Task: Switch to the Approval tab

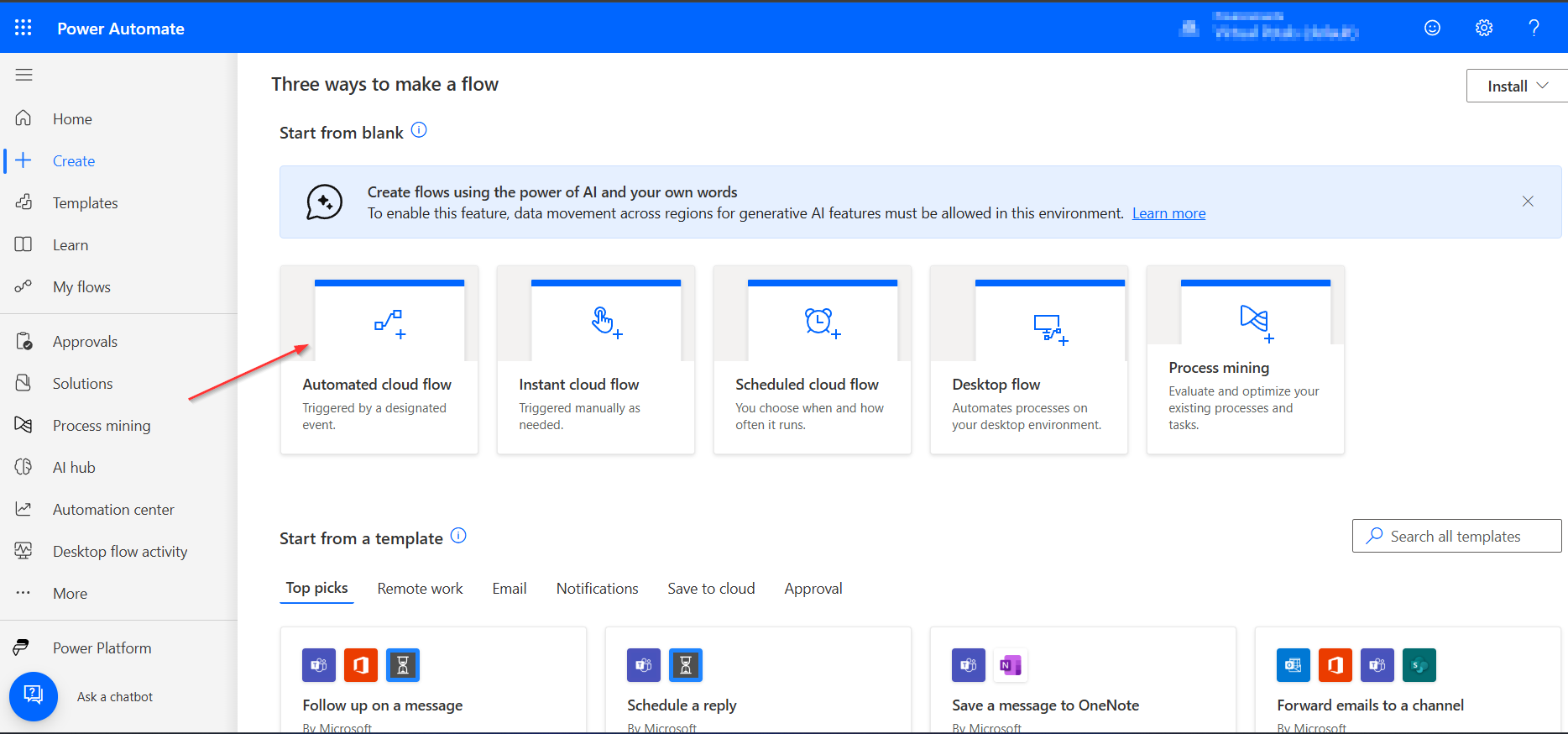Action: [x=813, y=589]
